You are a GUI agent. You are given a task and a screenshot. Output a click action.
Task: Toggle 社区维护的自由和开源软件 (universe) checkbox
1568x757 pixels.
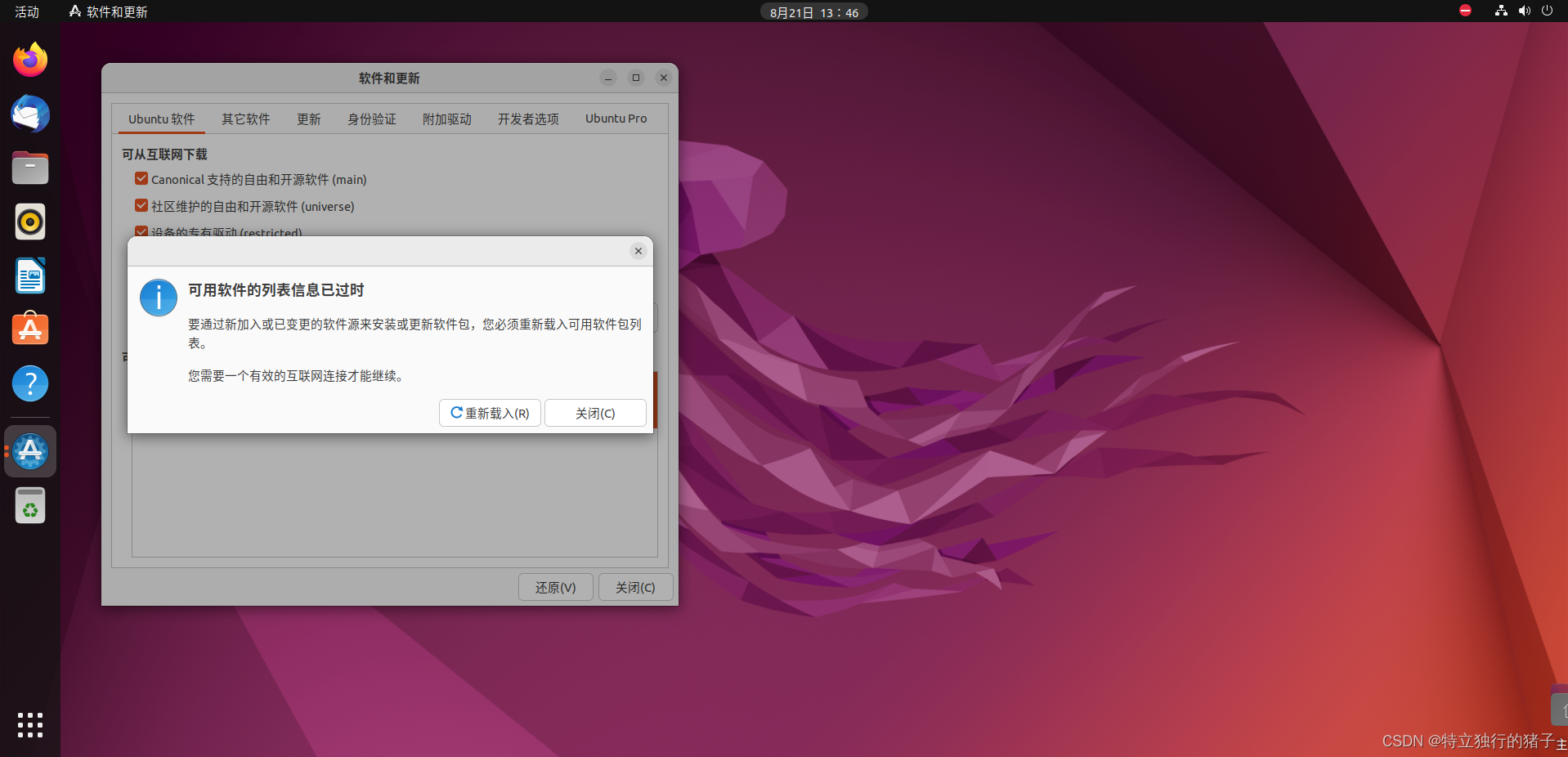tap(141, 206)
